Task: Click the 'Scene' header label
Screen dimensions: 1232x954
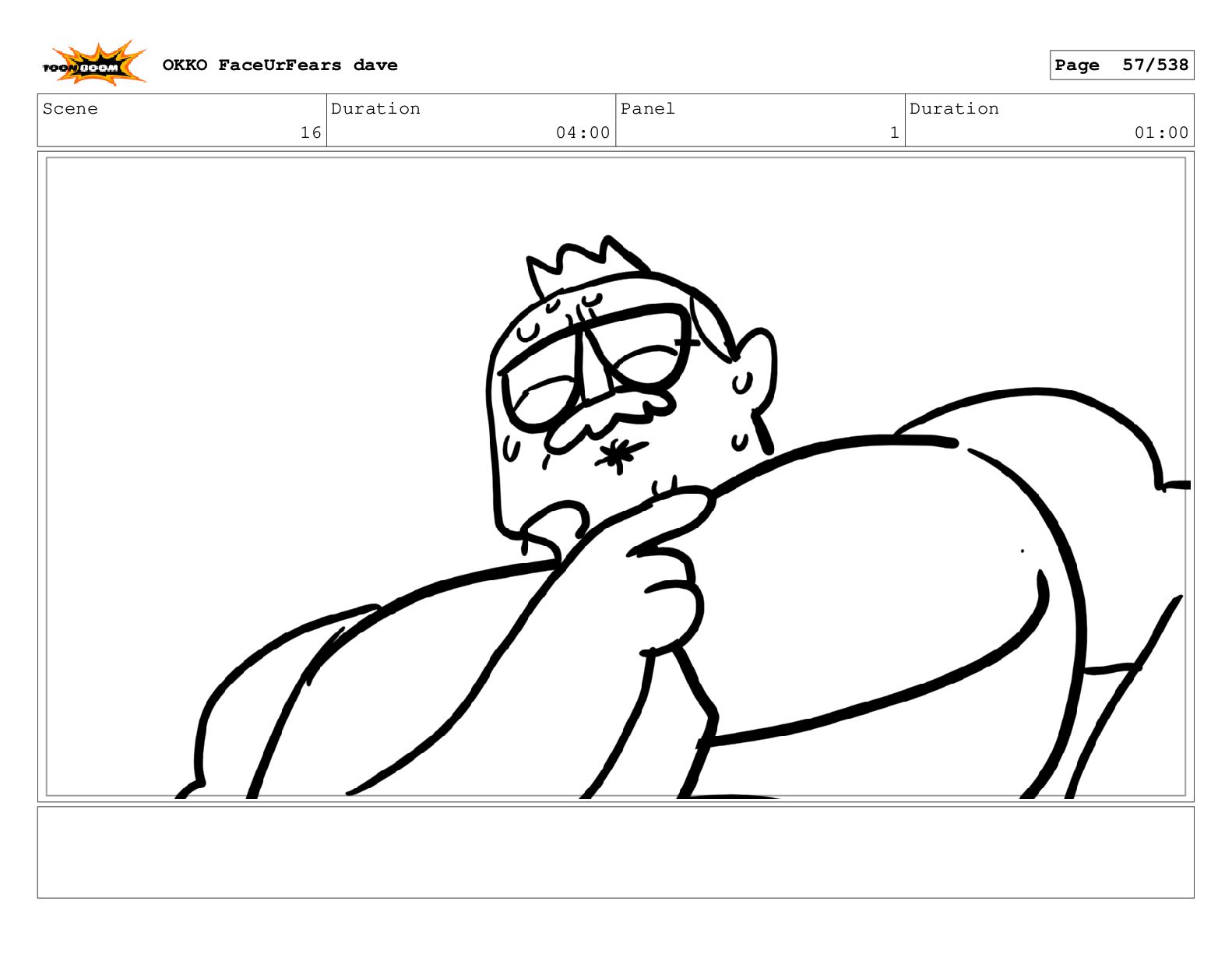Action: coord(70,109)
